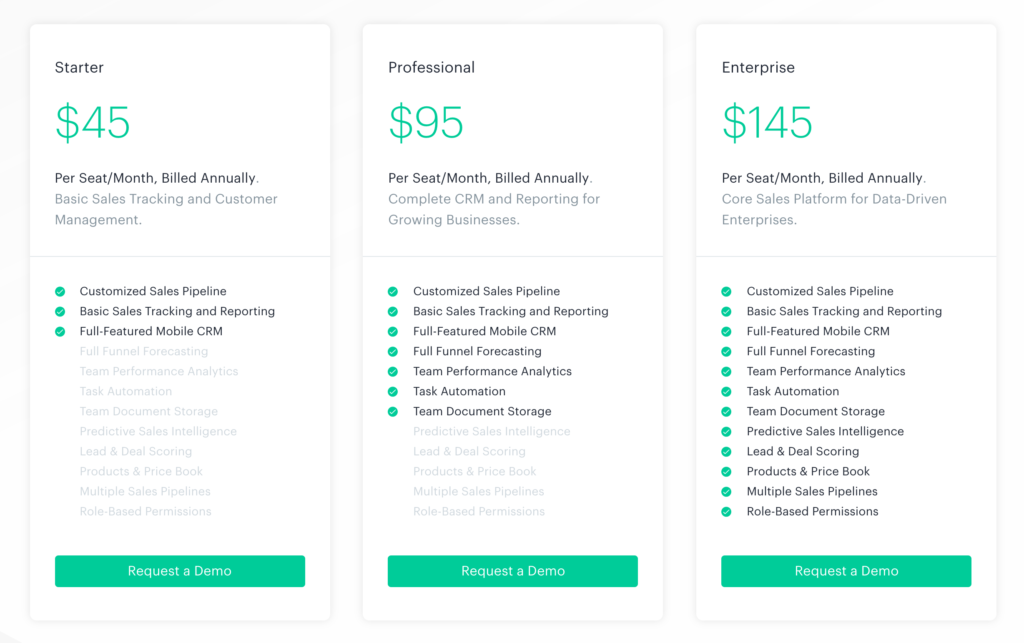Click checkmark beside Professional's Team Document Storage
Screen dimensions: 1024x643
click(392, 412)
